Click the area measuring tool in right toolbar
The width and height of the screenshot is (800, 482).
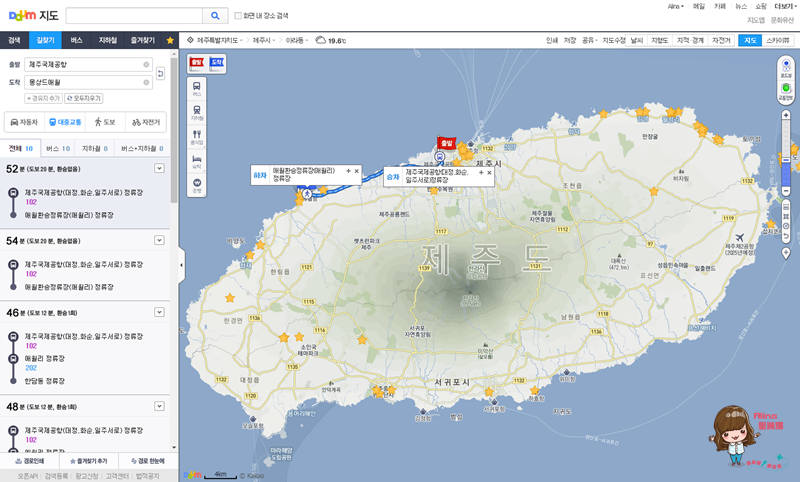pos(786,216)
